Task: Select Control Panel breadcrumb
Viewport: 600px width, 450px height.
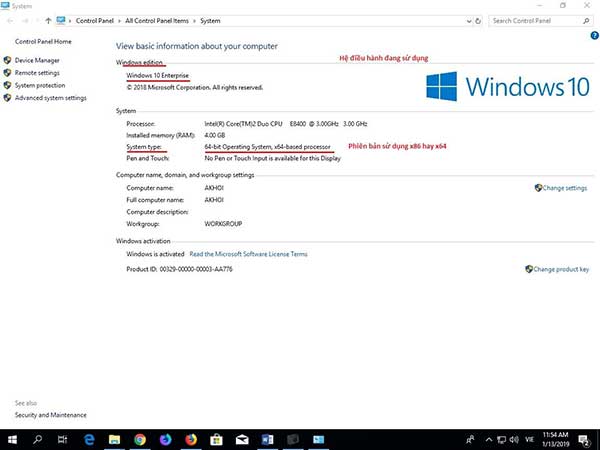Action: point(95,21)
